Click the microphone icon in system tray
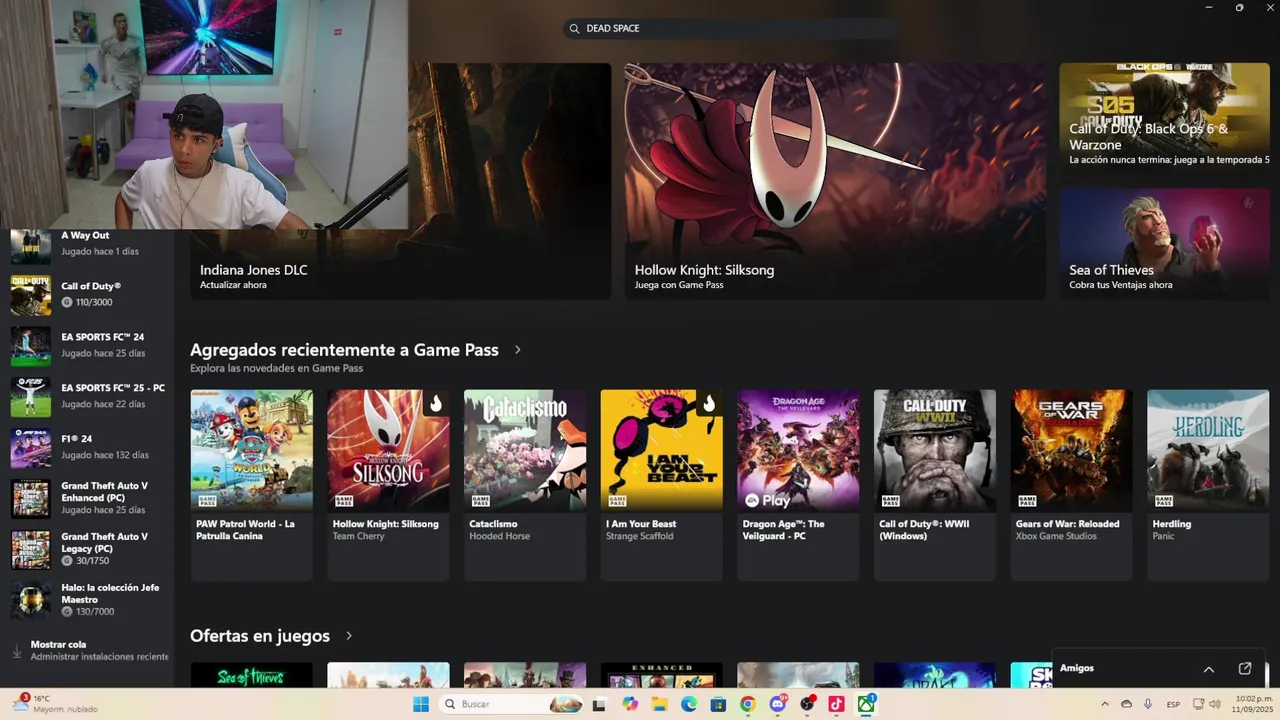 1148,704
